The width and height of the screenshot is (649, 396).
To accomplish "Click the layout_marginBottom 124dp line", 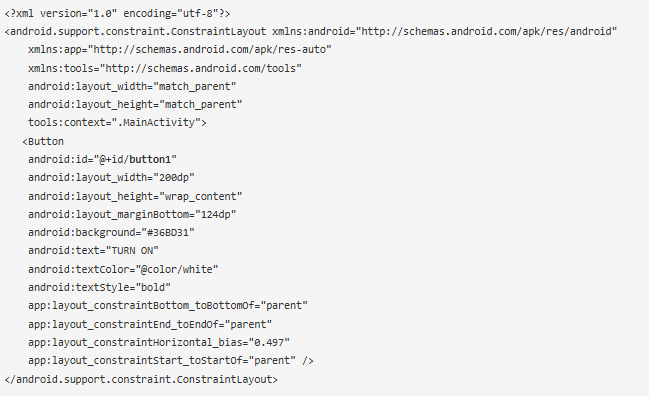I will coord(132,214).
